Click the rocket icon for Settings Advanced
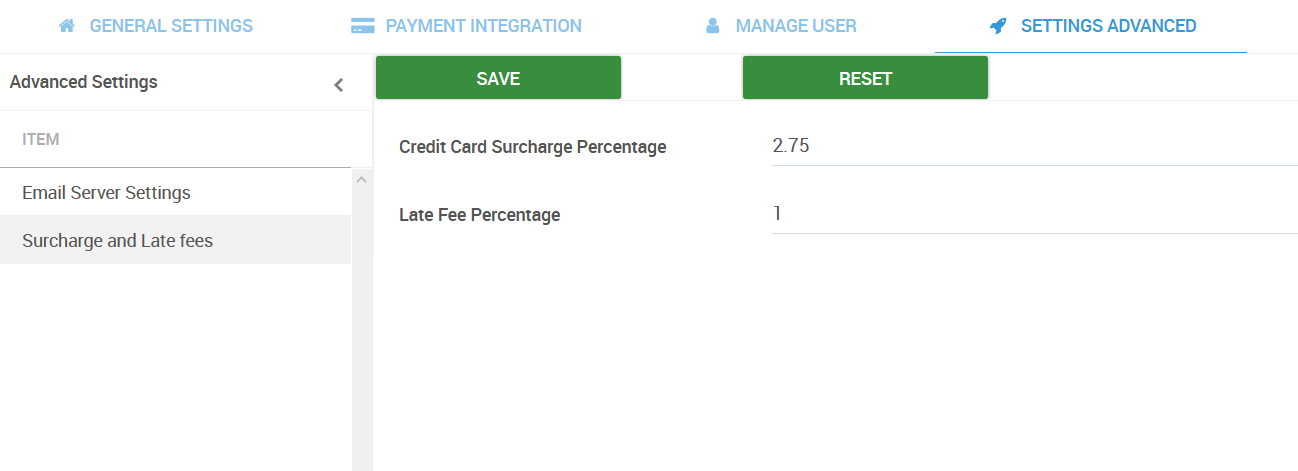Image resolution: width=1298 pixels, height=471 pixels. (998, 26)
